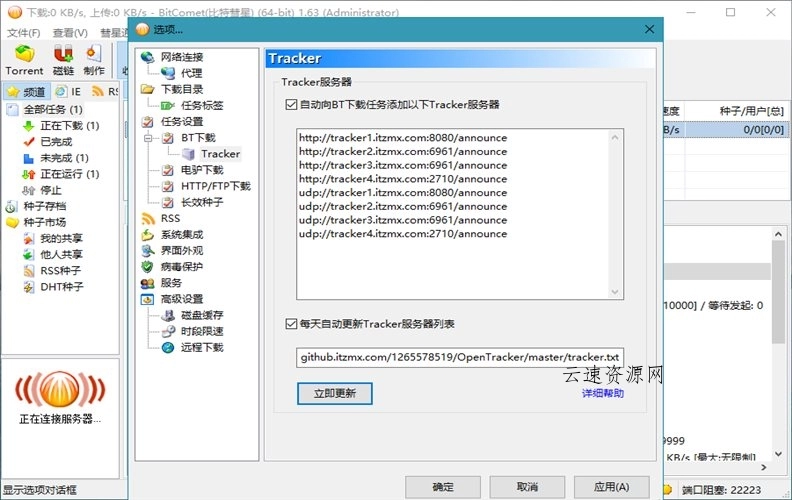Select scheduled speed limit icon

click(x=168, y=331)
